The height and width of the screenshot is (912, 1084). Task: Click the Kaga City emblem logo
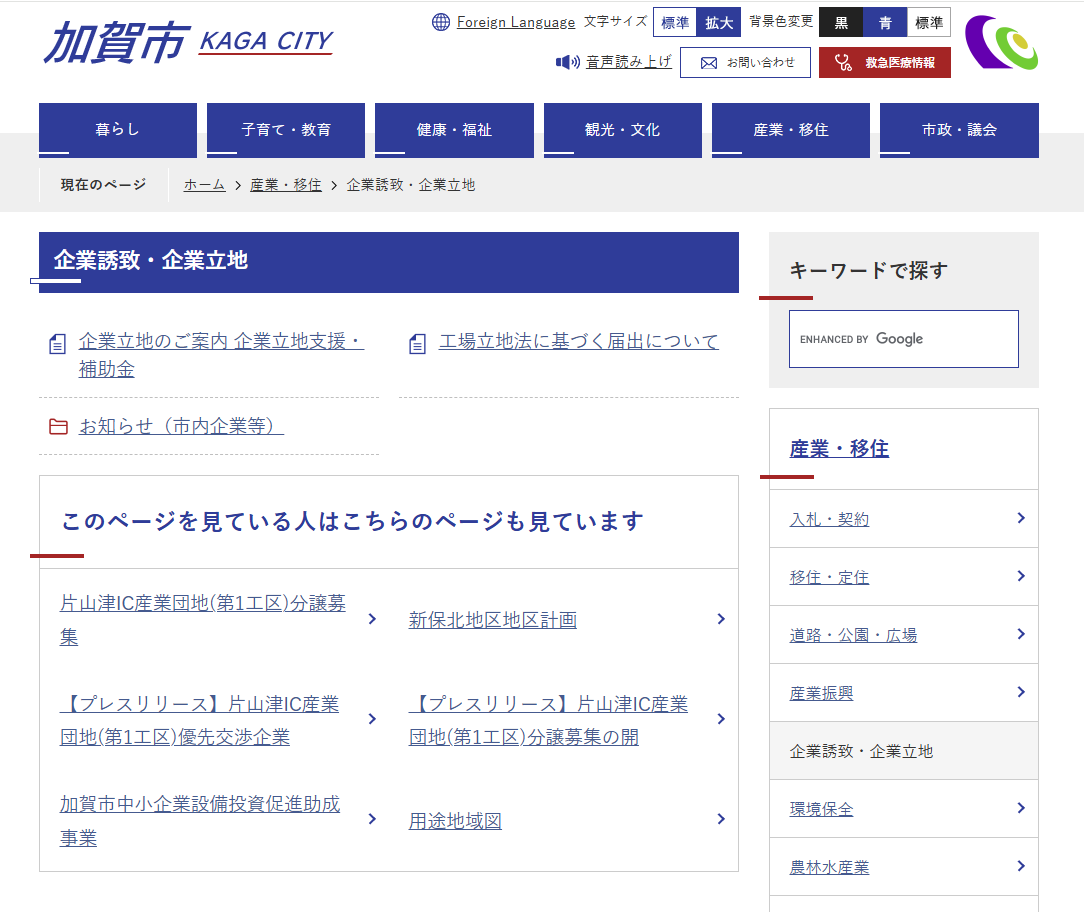pos(1001,43)
